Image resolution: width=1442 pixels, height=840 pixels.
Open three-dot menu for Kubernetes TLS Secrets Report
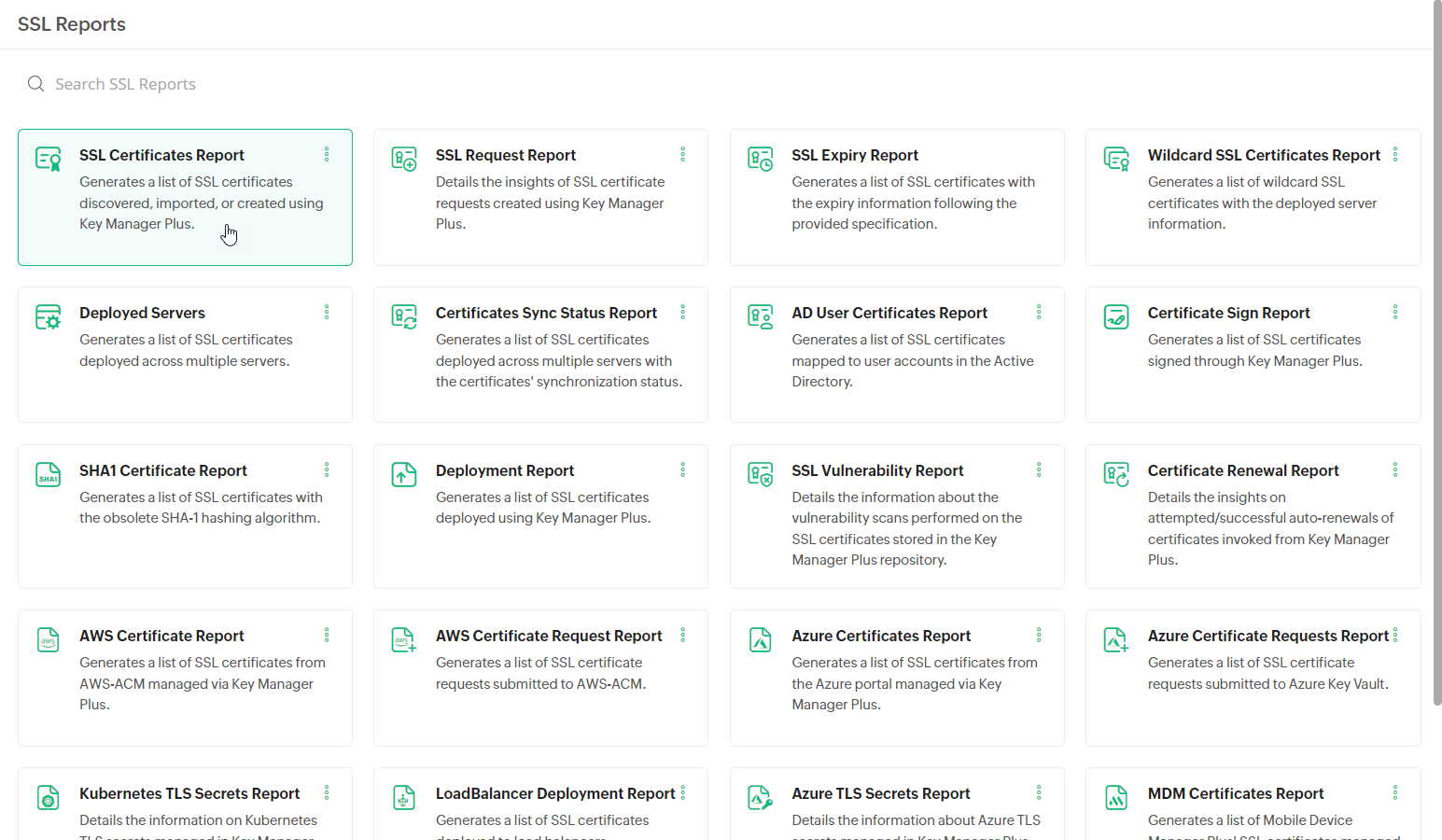(327, 792)
